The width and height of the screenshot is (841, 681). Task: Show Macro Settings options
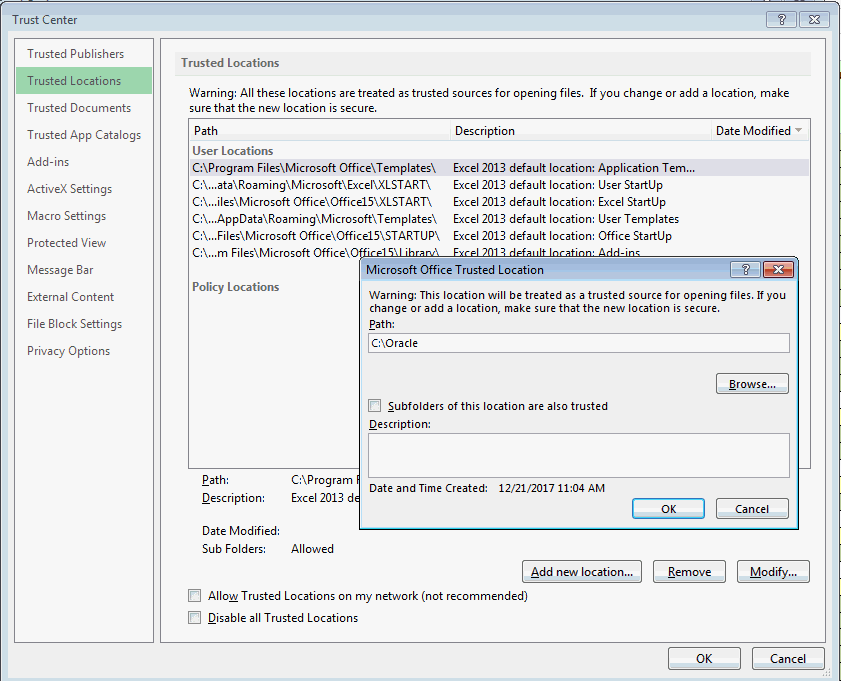(67, 216)
